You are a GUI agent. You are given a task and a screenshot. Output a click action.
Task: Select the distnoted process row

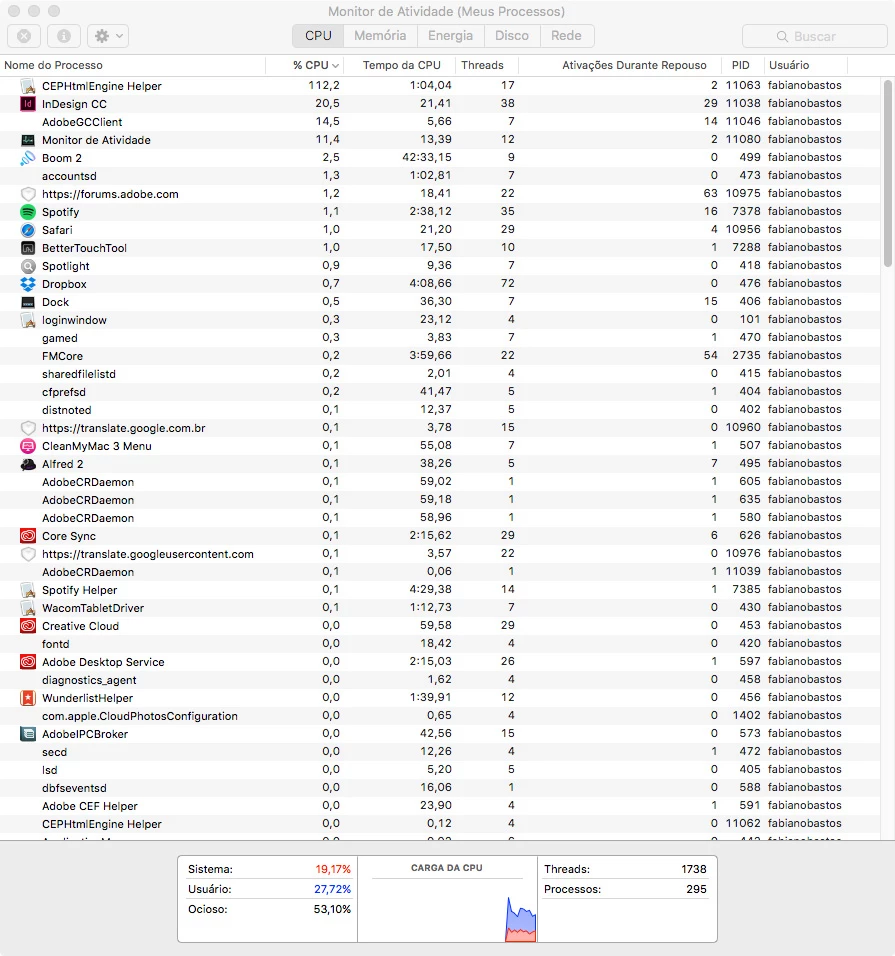tap(440, 410)
